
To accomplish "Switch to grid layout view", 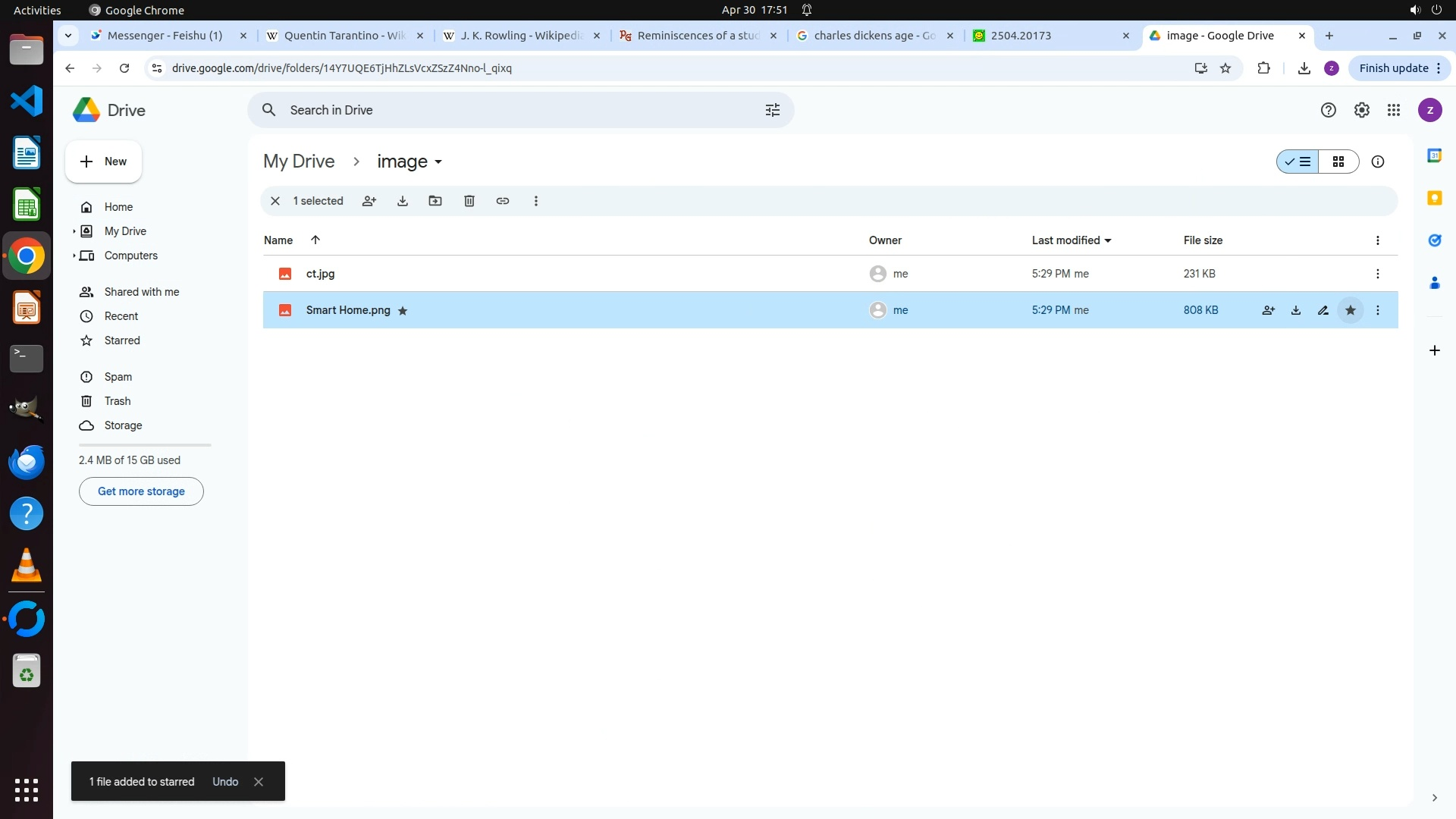I will (x=1338, y=162).
